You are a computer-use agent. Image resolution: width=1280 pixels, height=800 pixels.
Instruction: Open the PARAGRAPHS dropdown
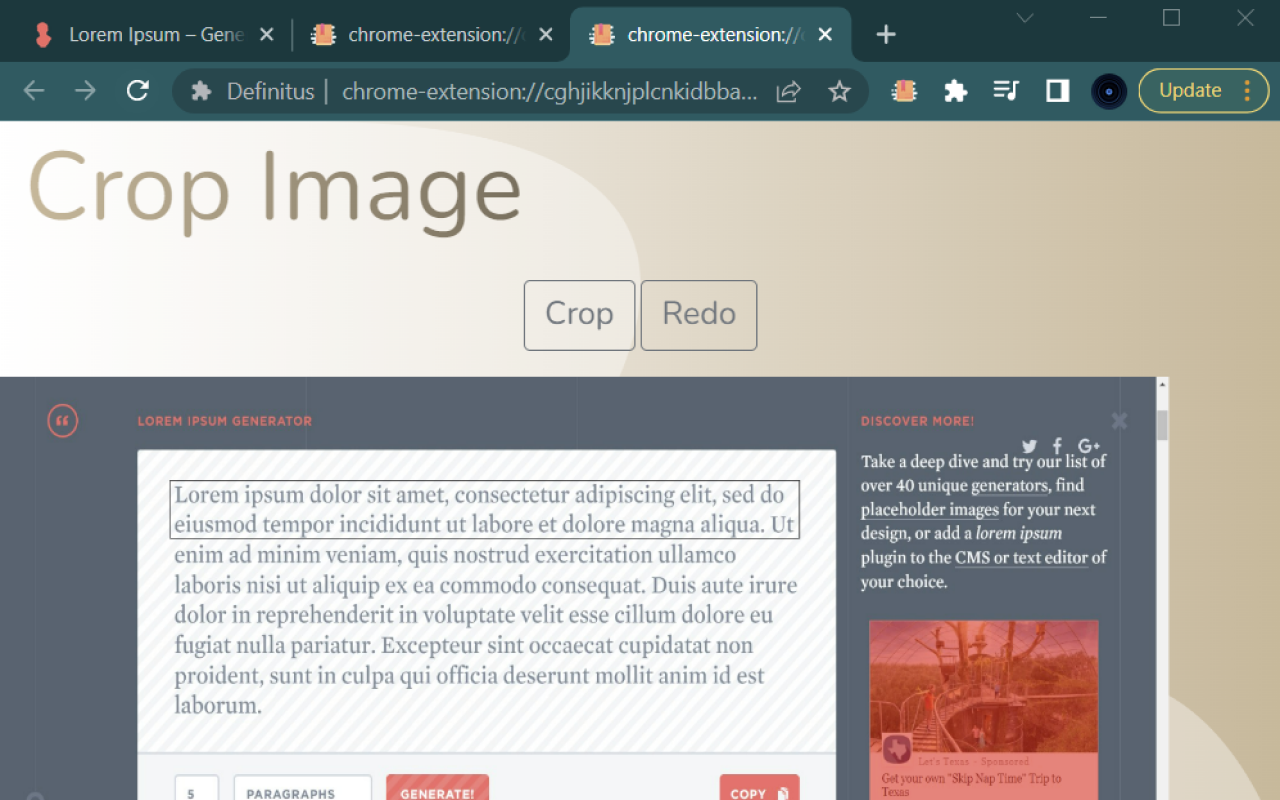pos(303,788)
